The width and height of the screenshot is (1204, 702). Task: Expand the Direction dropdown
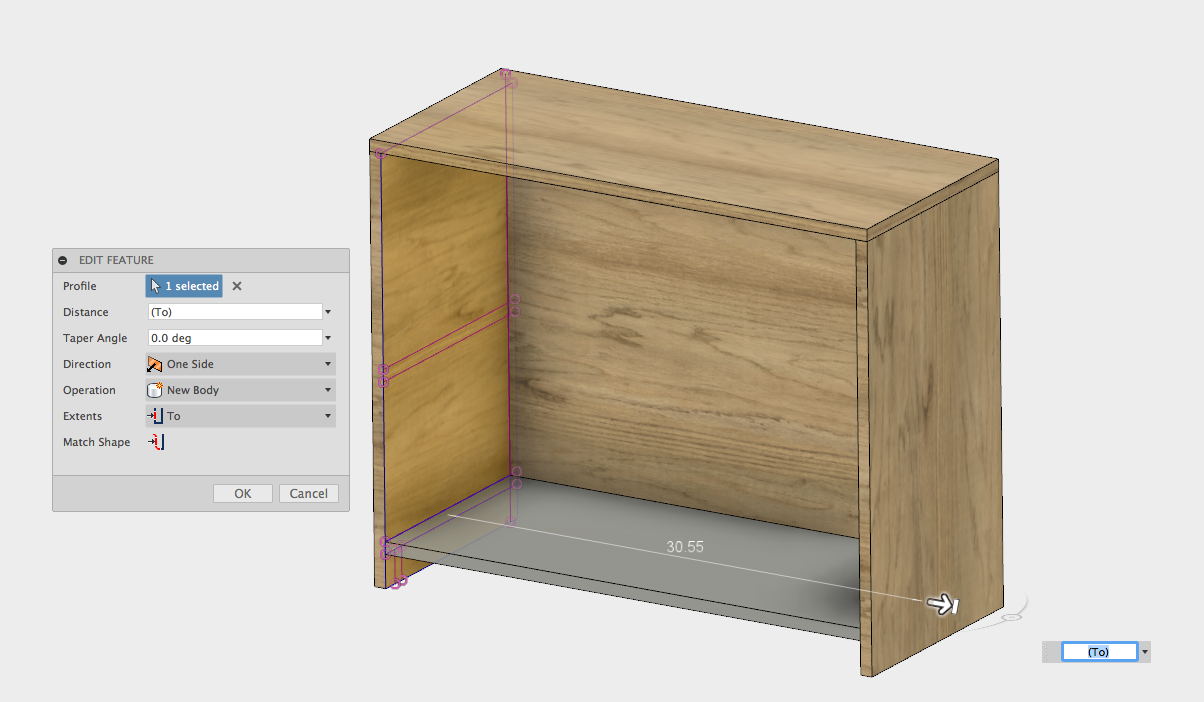coord(327,363)
